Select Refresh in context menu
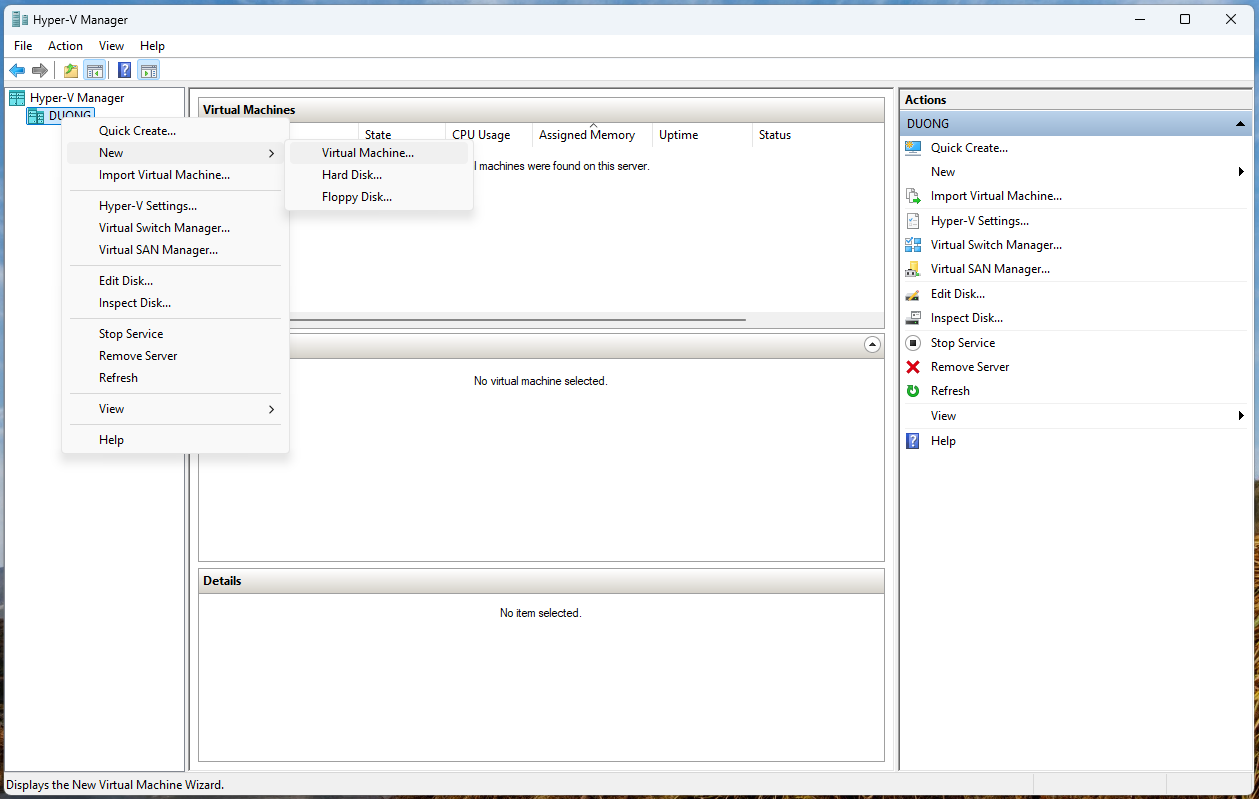This screenshot has width=1259, height=799. [175, 378]
